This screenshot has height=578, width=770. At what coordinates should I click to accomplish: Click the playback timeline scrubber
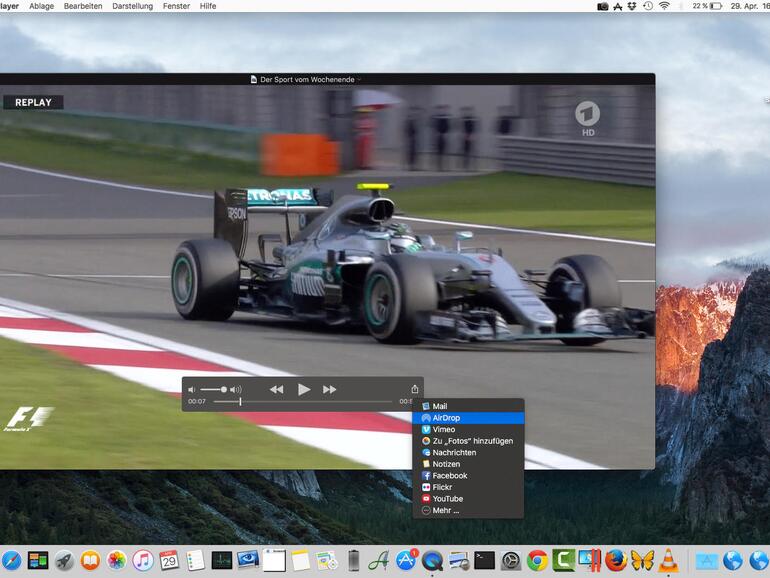click(x=240, y=402)
